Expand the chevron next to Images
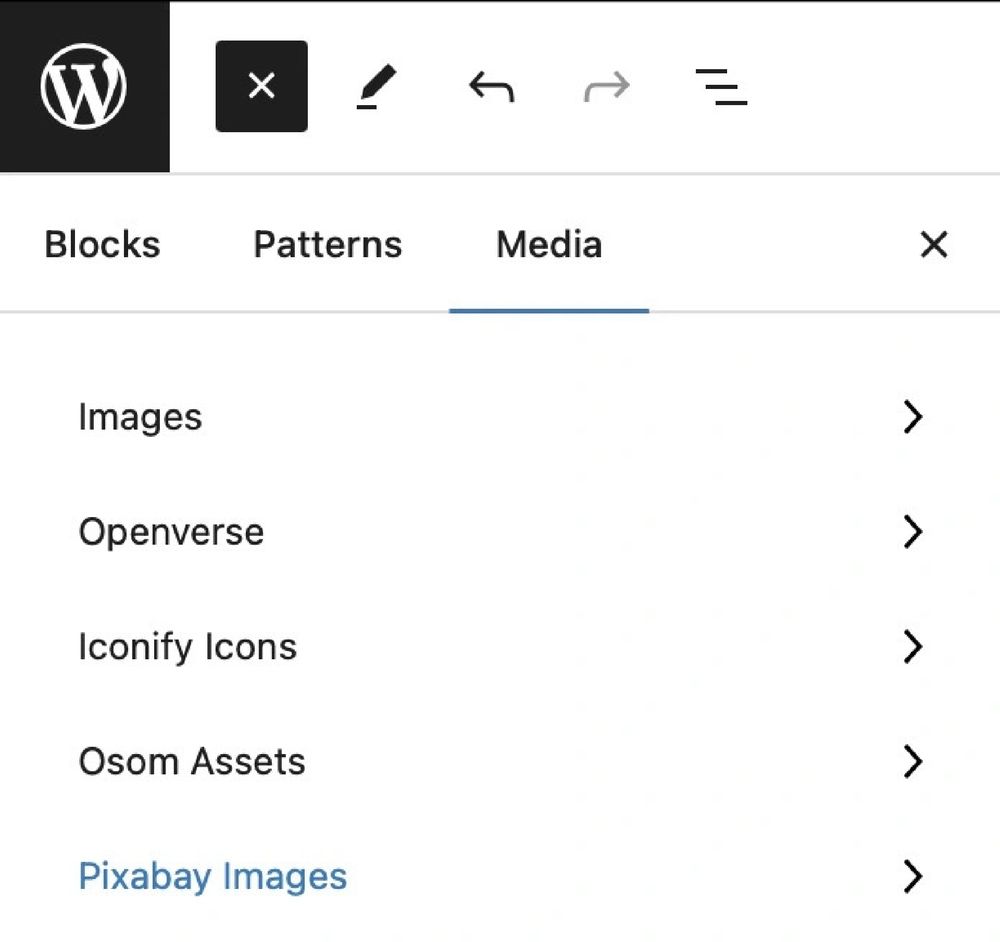This screenshot has width=1000, height=942. click(x=911, y=417)
